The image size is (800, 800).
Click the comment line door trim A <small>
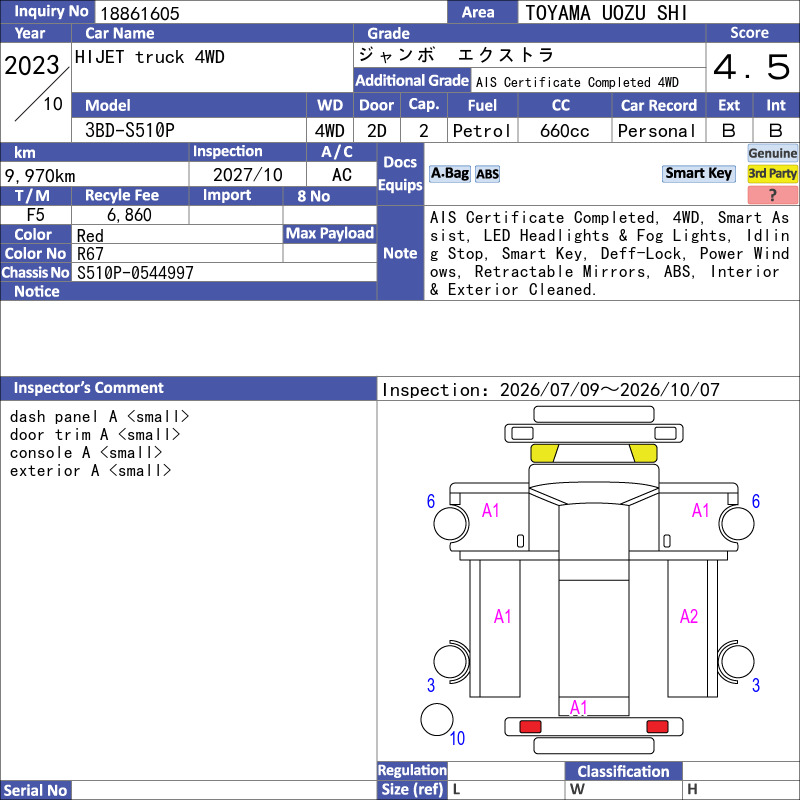tap(95, 434)
